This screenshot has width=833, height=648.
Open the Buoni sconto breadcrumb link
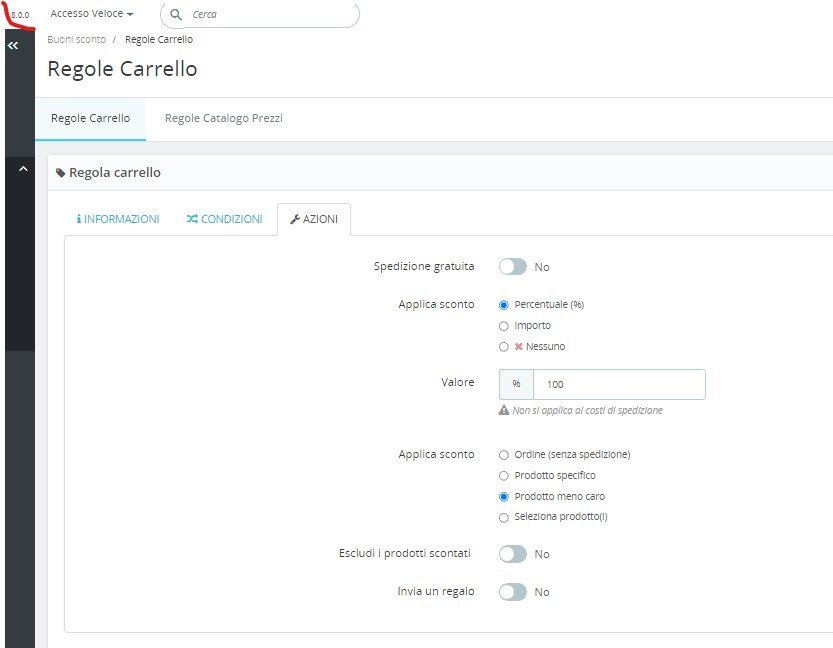coord(76,39)
